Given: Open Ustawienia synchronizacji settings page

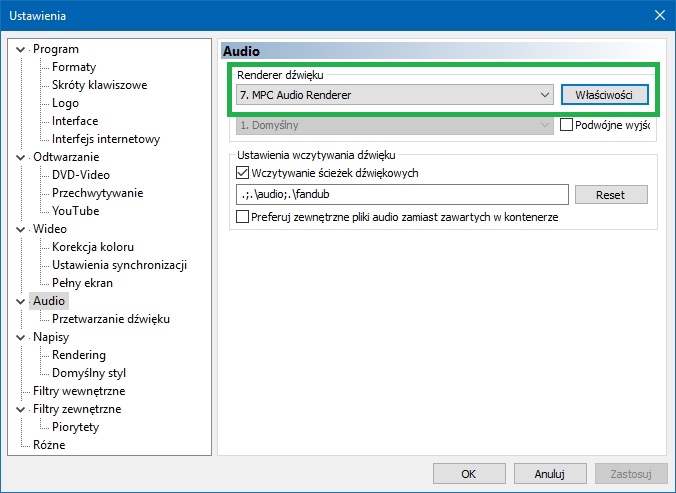Looking at the screenshot, I should [119, 265].
